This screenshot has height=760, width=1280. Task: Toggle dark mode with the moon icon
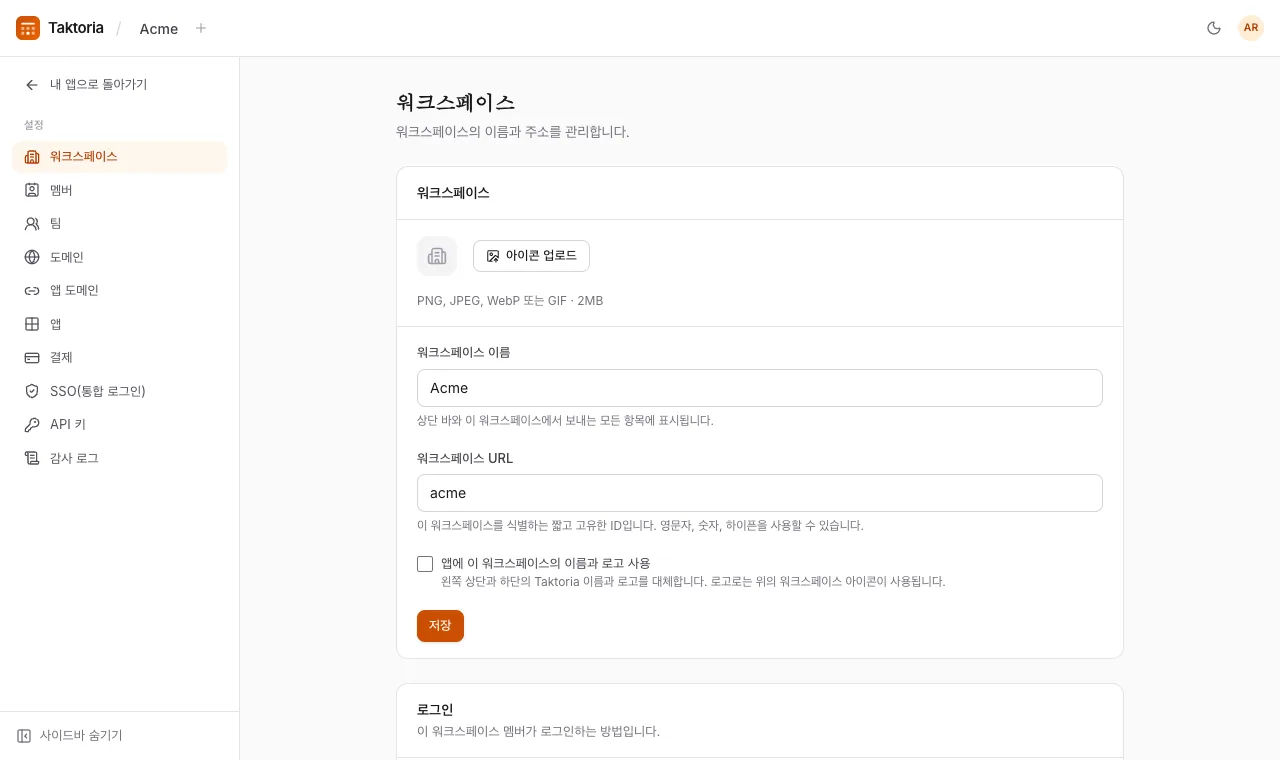coord(1214,28)
